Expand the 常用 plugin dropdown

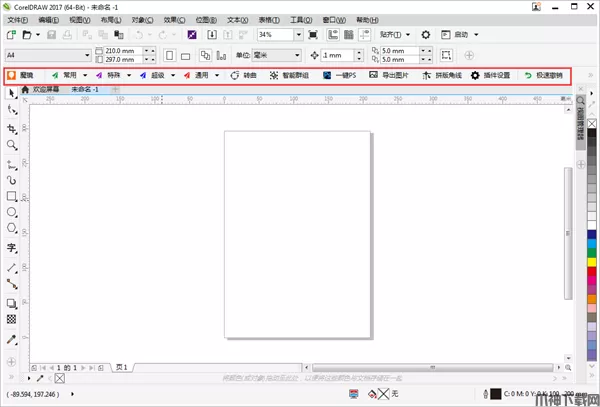(x=85, y=75)
